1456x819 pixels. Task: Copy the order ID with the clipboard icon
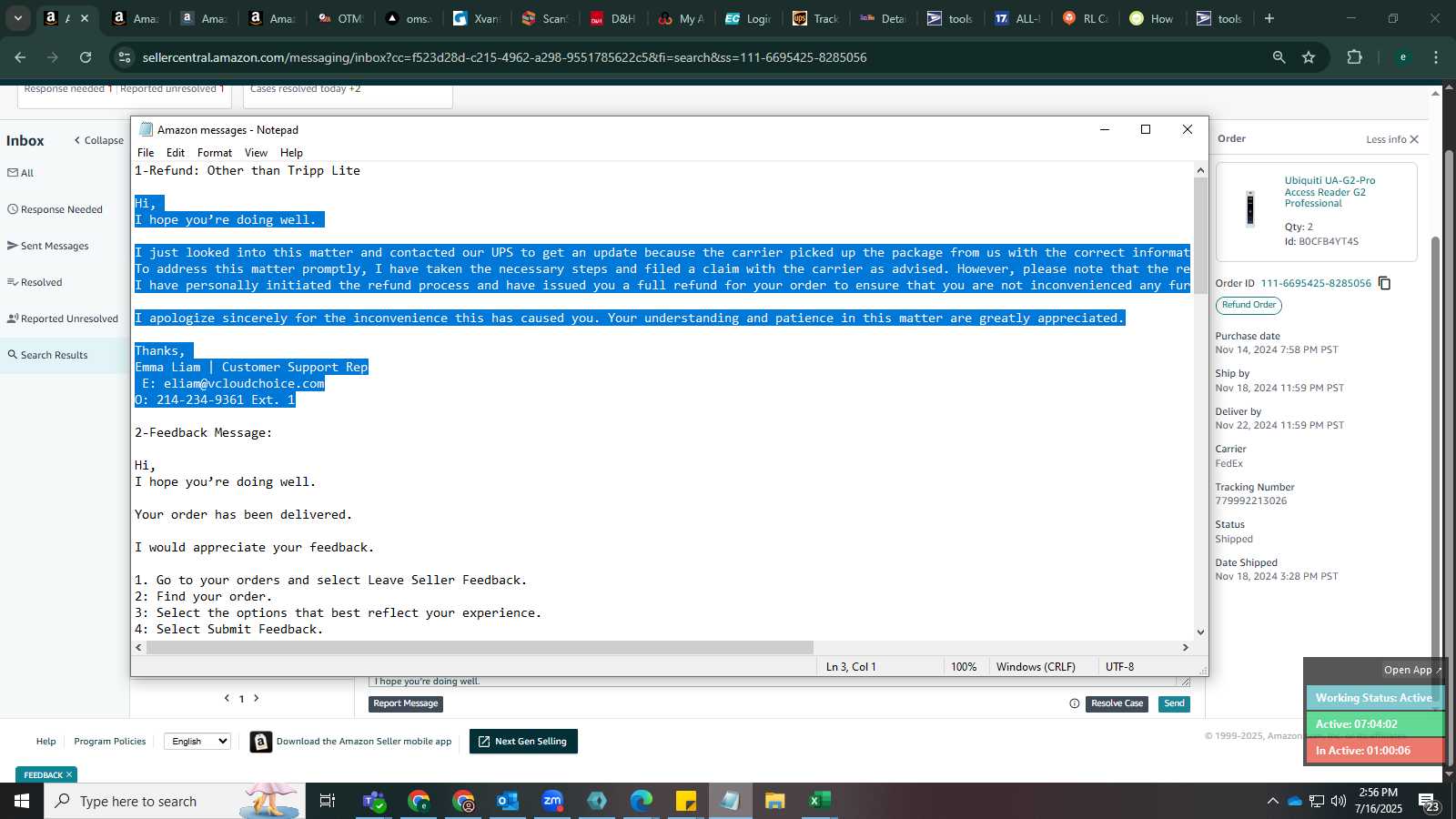[x=1384, y=283]
